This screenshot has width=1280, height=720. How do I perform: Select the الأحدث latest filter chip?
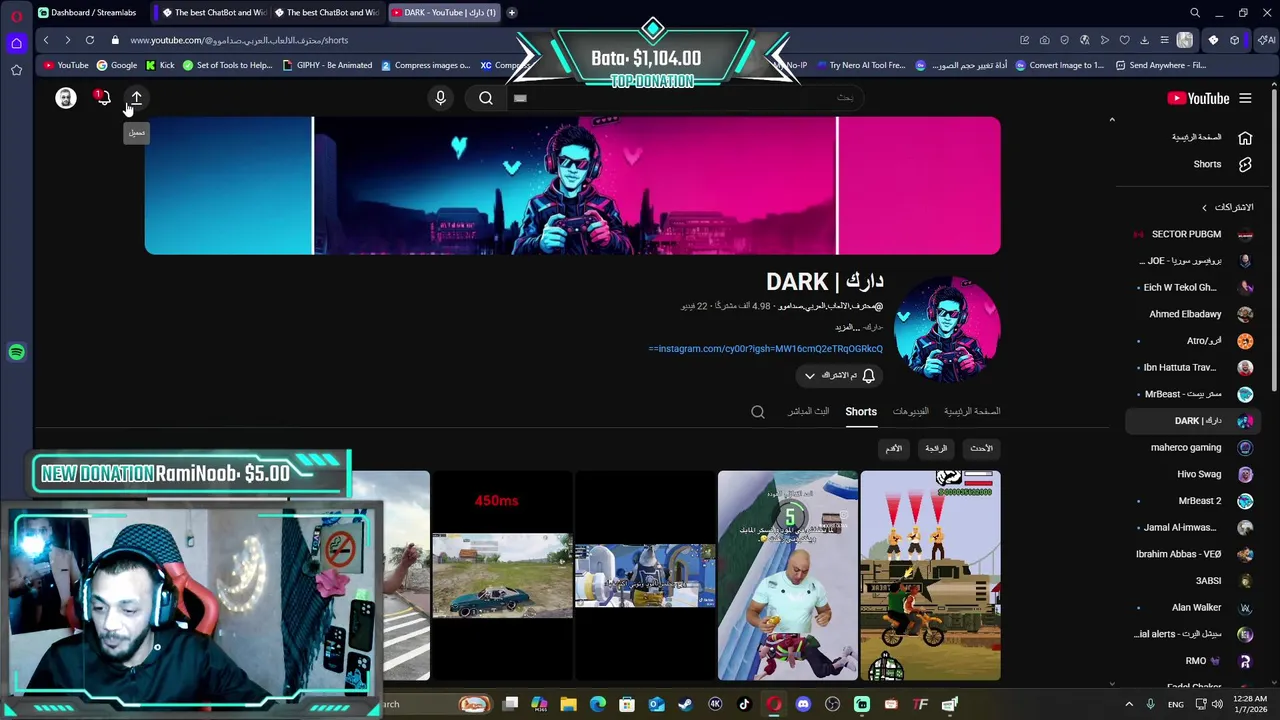click(x=981, y=448)
